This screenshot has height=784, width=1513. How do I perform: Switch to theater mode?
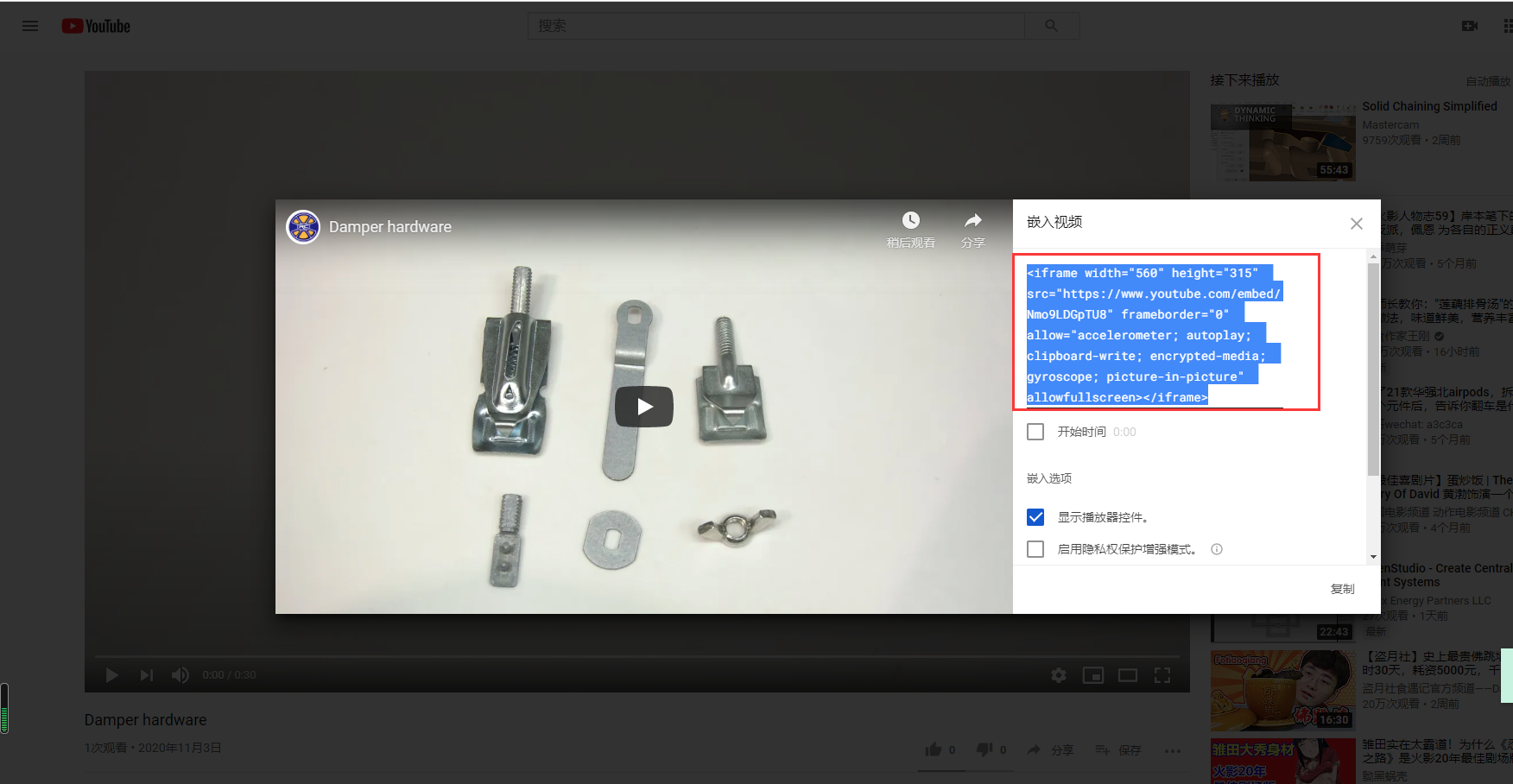[1128, 675]
